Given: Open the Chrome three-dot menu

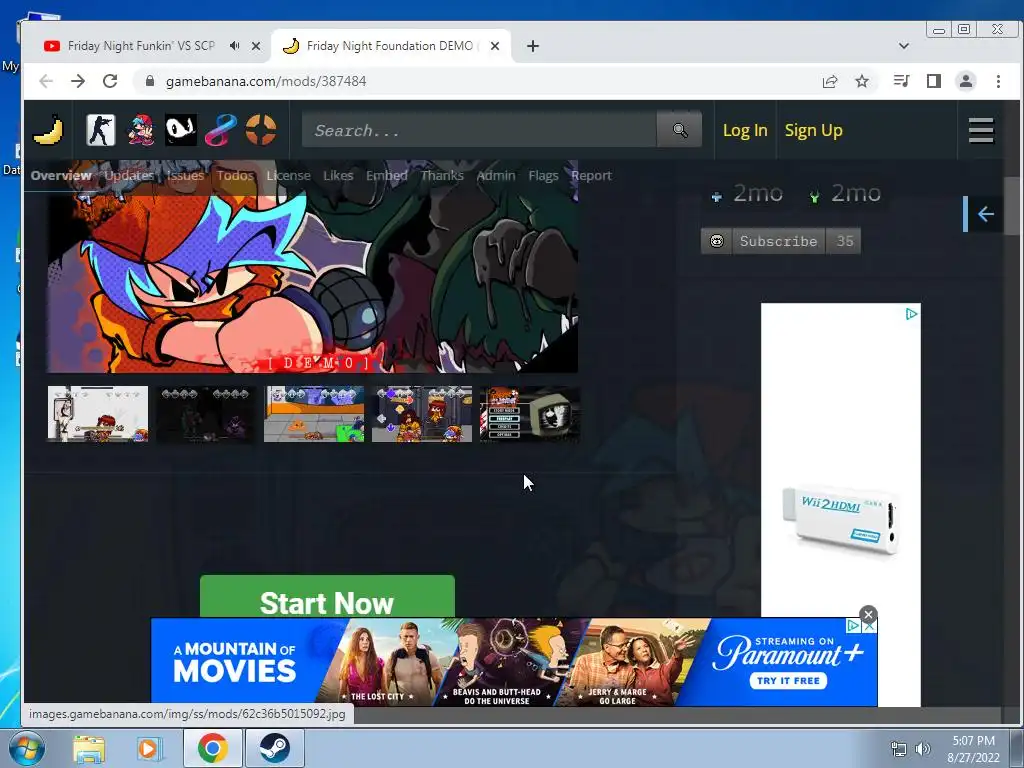Looking at the screenshot, I should coord(998,81).
